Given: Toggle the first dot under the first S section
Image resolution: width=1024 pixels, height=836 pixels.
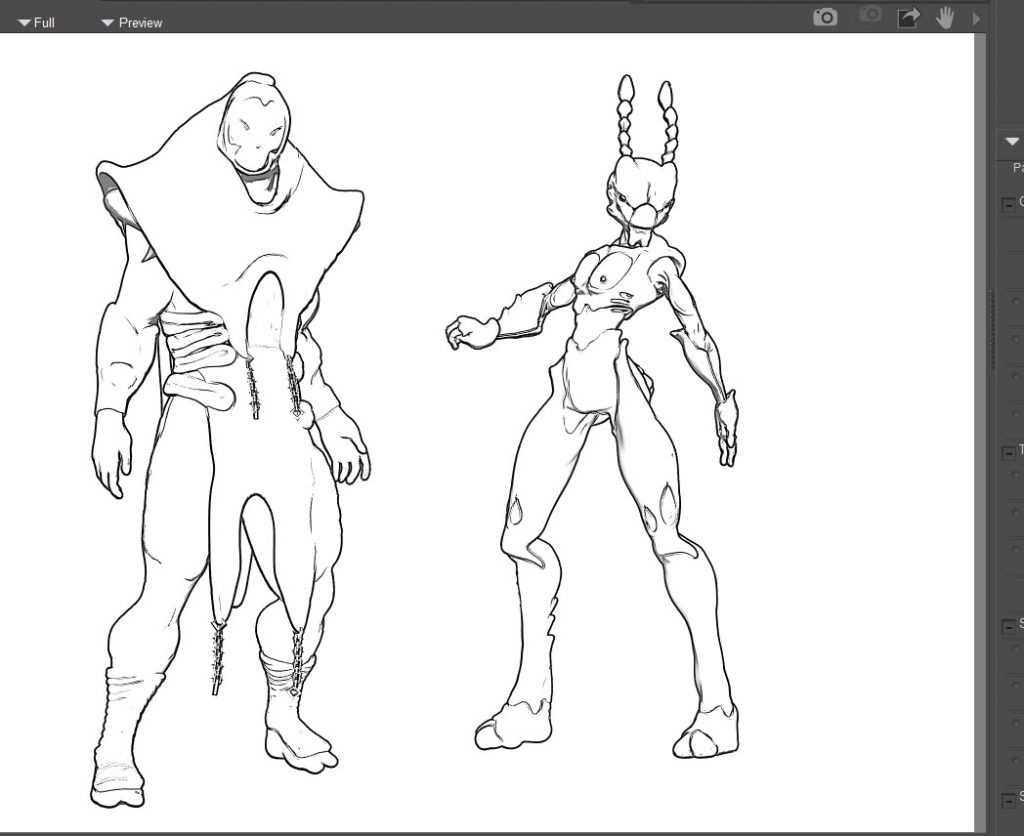Looking at the screenshot, I should pyautogui.click(x=1017, y=649).
